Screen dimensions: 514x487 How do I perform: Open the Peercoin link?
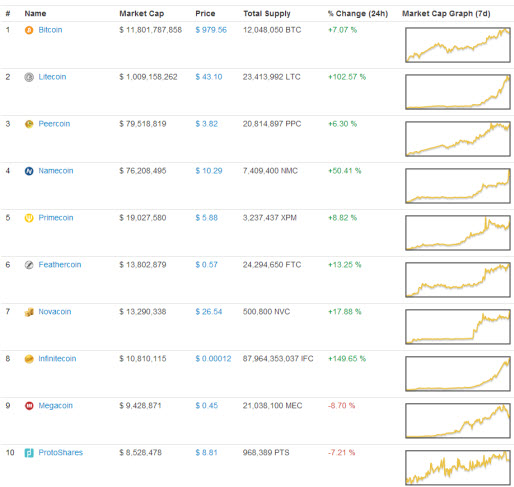tap(54, 124)
